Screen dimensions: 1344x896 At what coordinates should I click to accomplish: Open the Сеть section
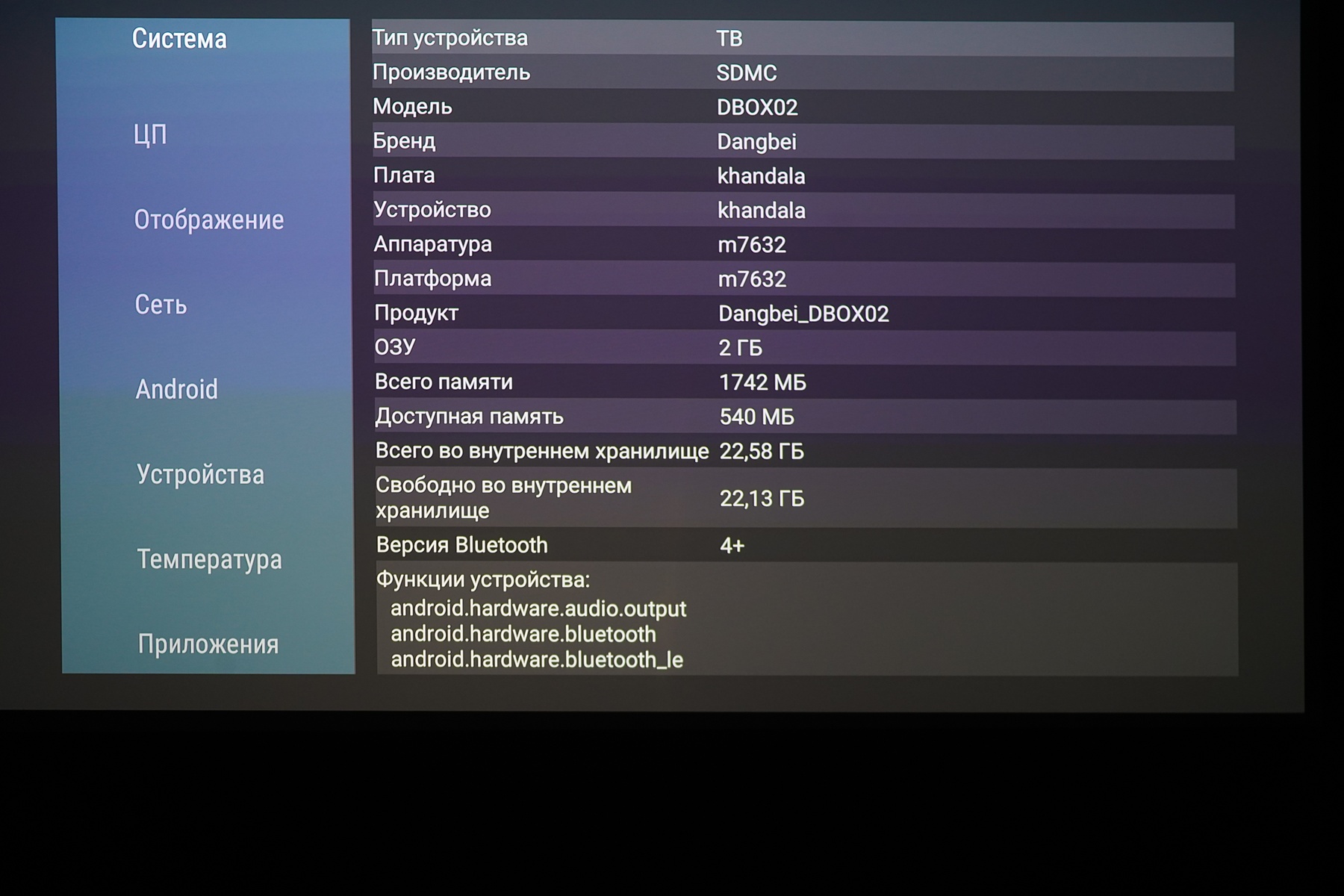click(x=161, y=305)
